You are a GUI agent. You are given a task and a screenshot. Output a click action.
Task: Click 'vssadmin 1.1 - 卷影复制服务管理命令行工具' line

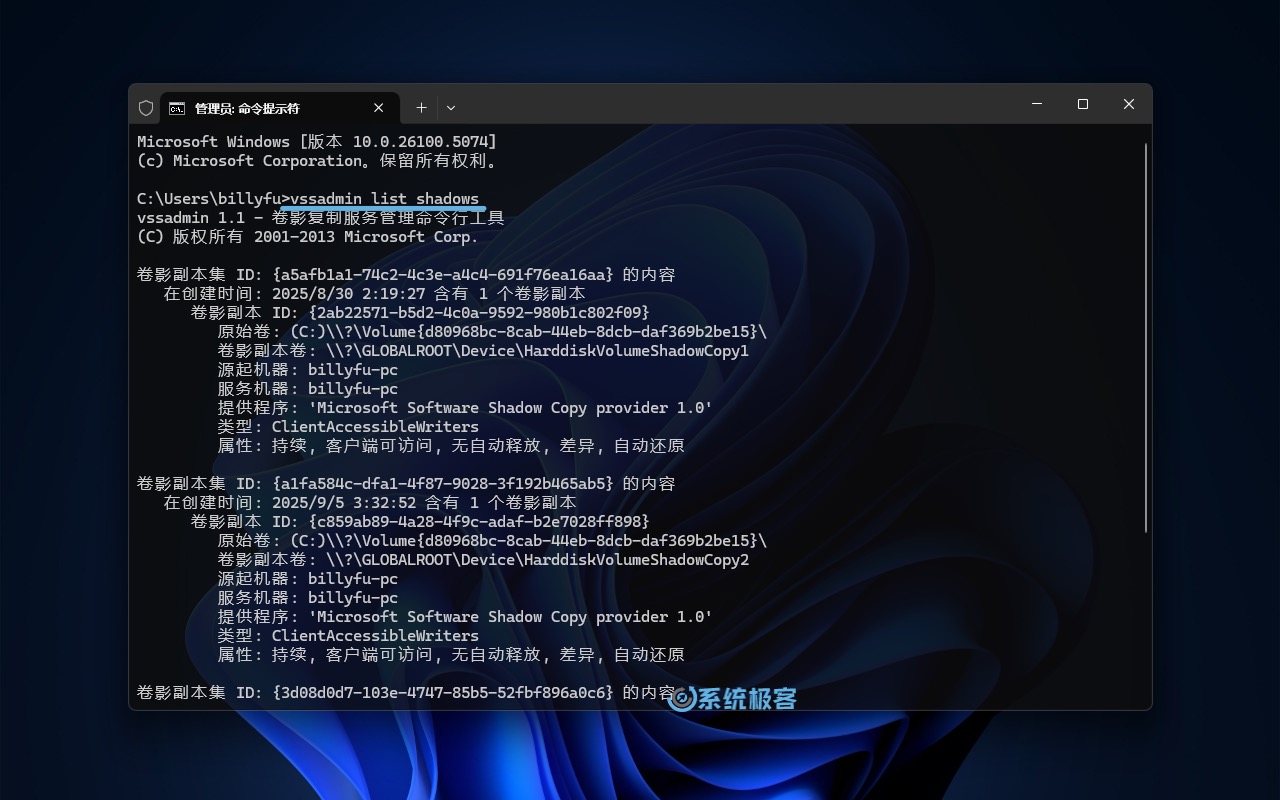321,218
